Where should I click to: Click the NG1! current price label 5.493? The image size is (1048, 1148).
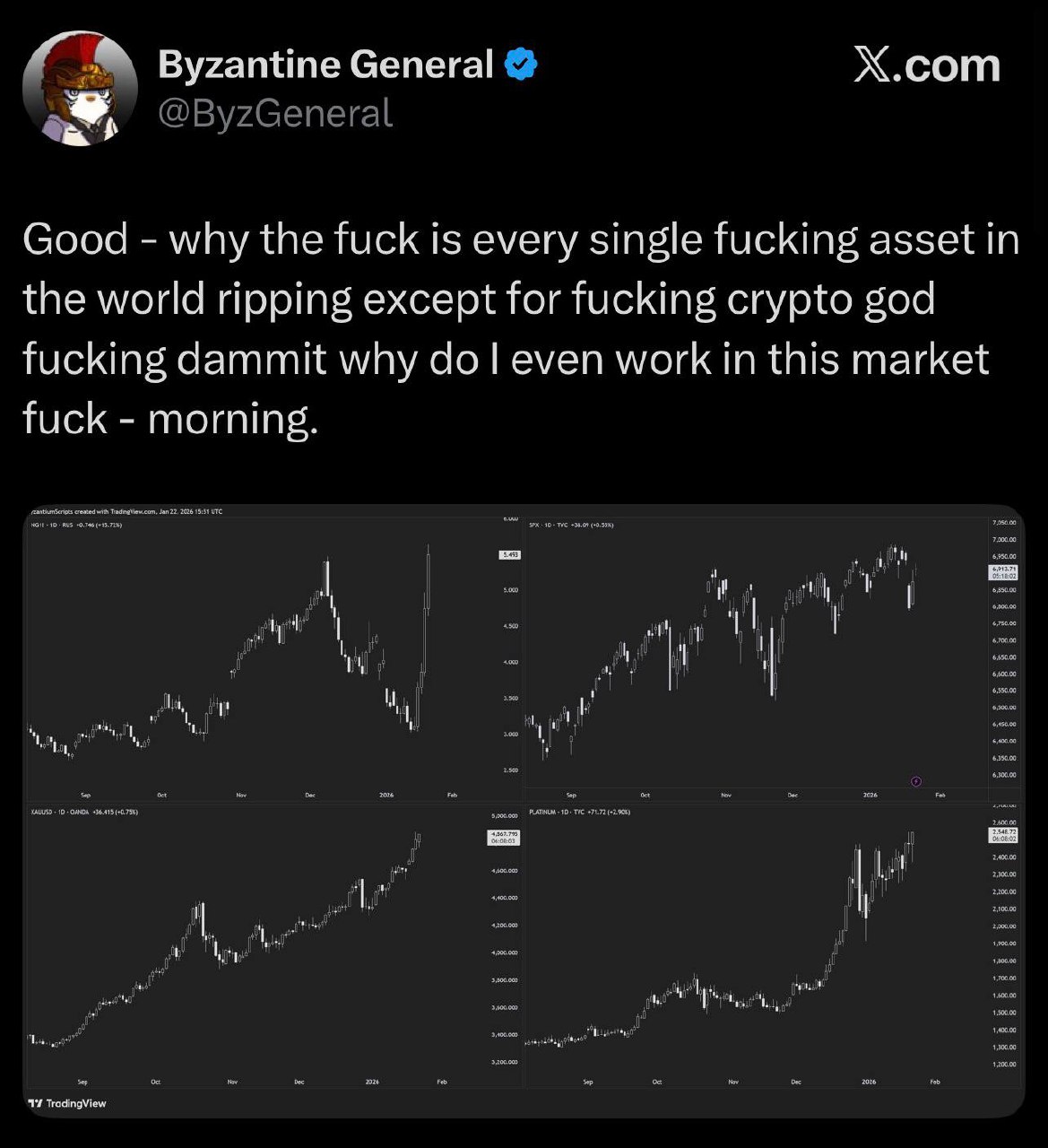(507, 555)
